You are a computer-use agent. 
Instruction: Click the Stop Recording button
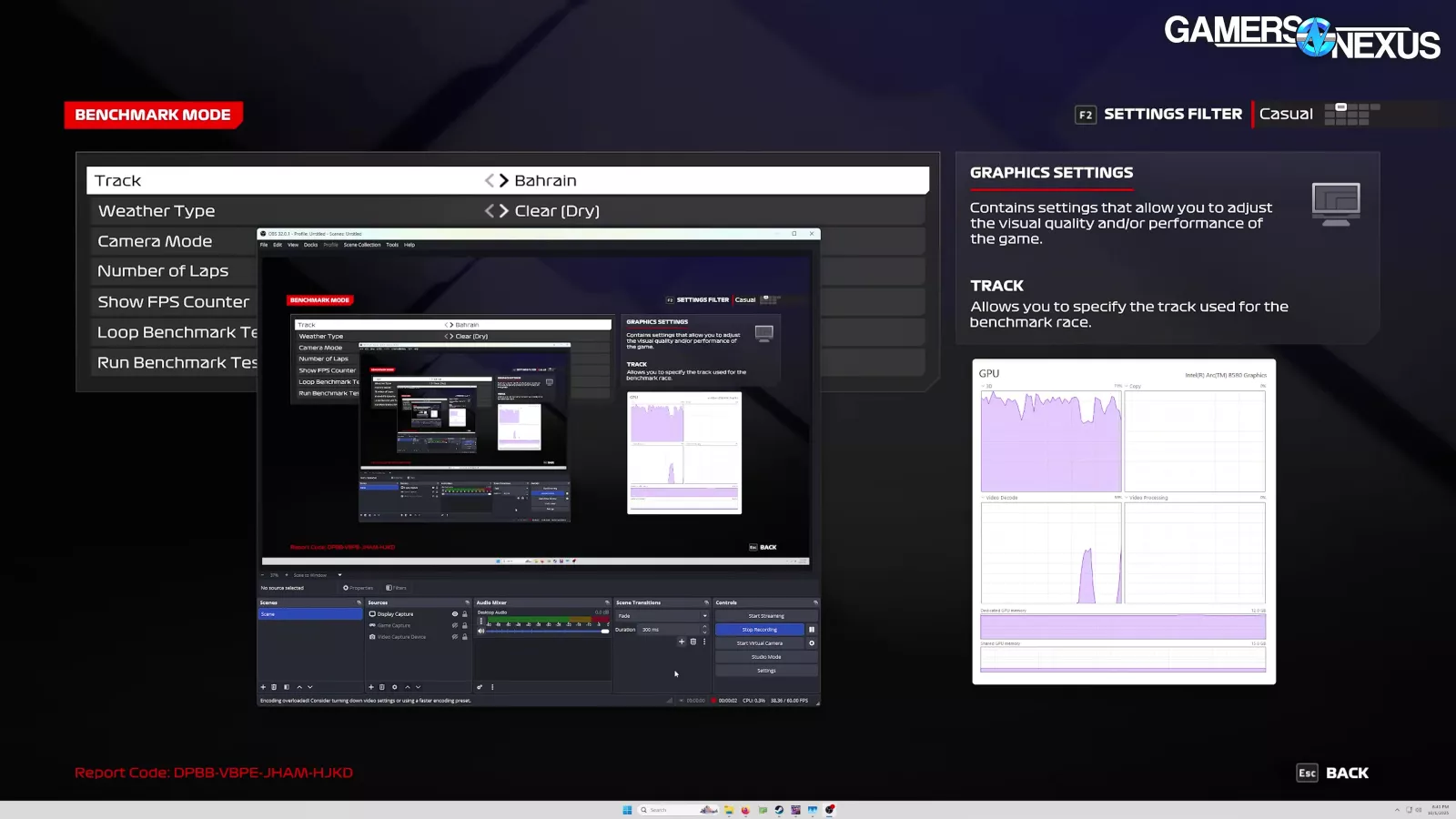coord(759,630)
